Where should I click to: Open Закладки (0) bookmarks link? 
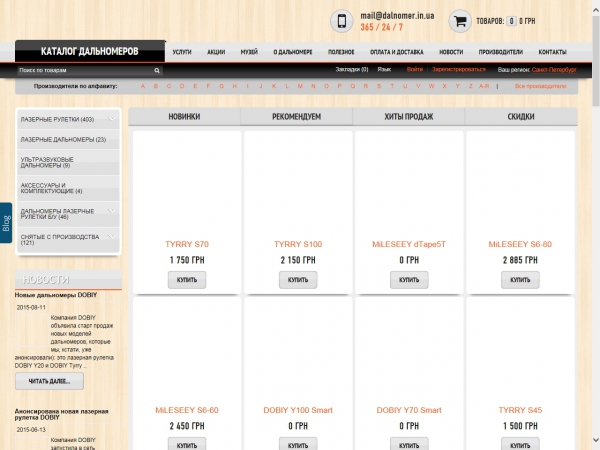pos(352,69)
